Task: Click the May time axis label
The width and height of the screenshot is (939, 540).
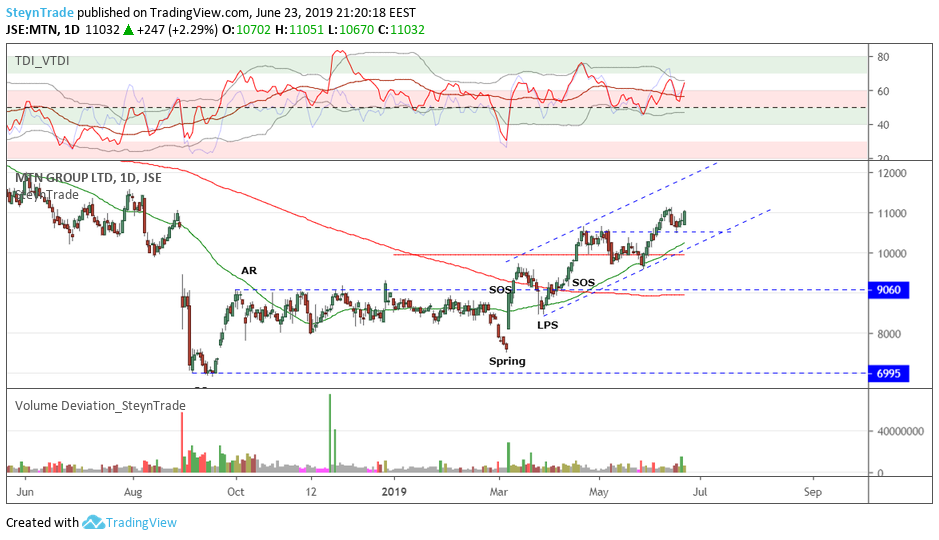Action: [598, 492]
